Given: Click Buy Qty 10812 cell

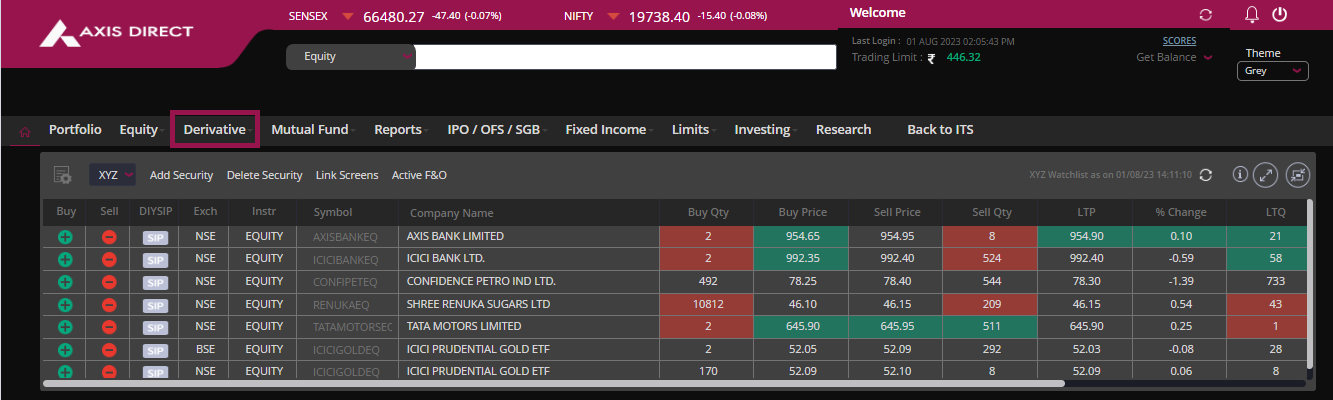Looking at the screenshot, I should pos(706,304).
